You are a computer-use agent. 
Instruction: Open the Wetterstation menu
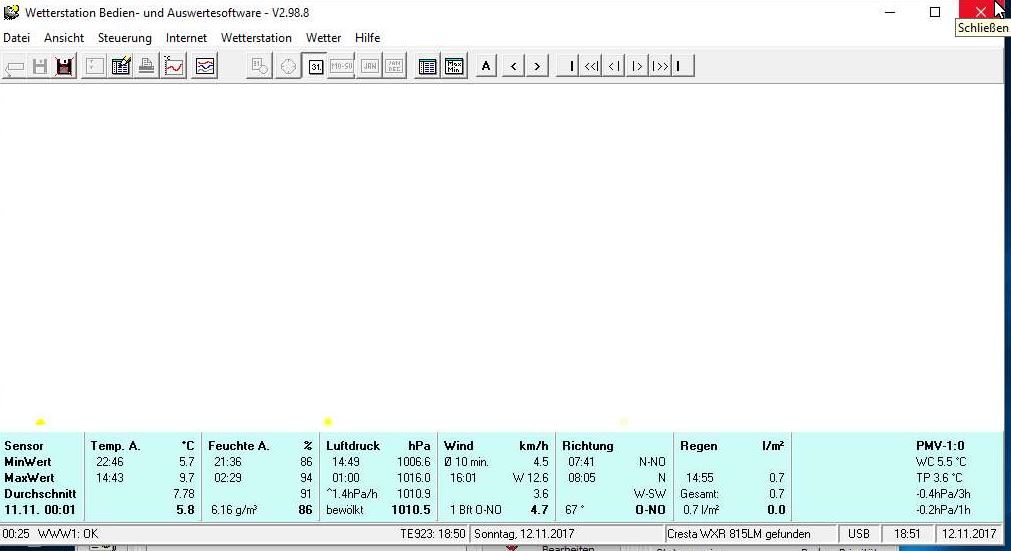(x=256, y=38)
